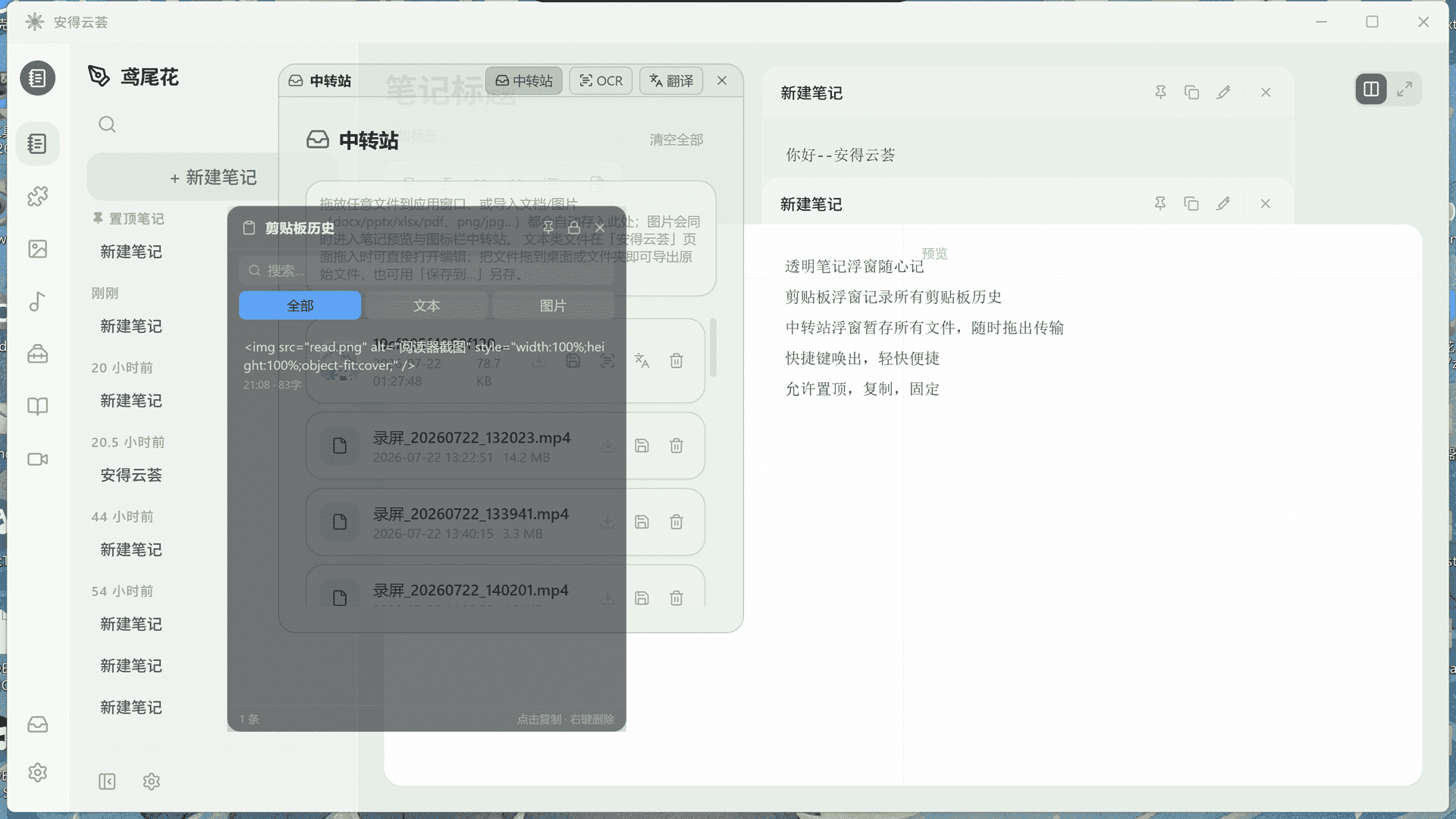Viewport: 1456px width, 819px height.
Task: Close the 剪贴板历史 window
Action: pos(600,227)
